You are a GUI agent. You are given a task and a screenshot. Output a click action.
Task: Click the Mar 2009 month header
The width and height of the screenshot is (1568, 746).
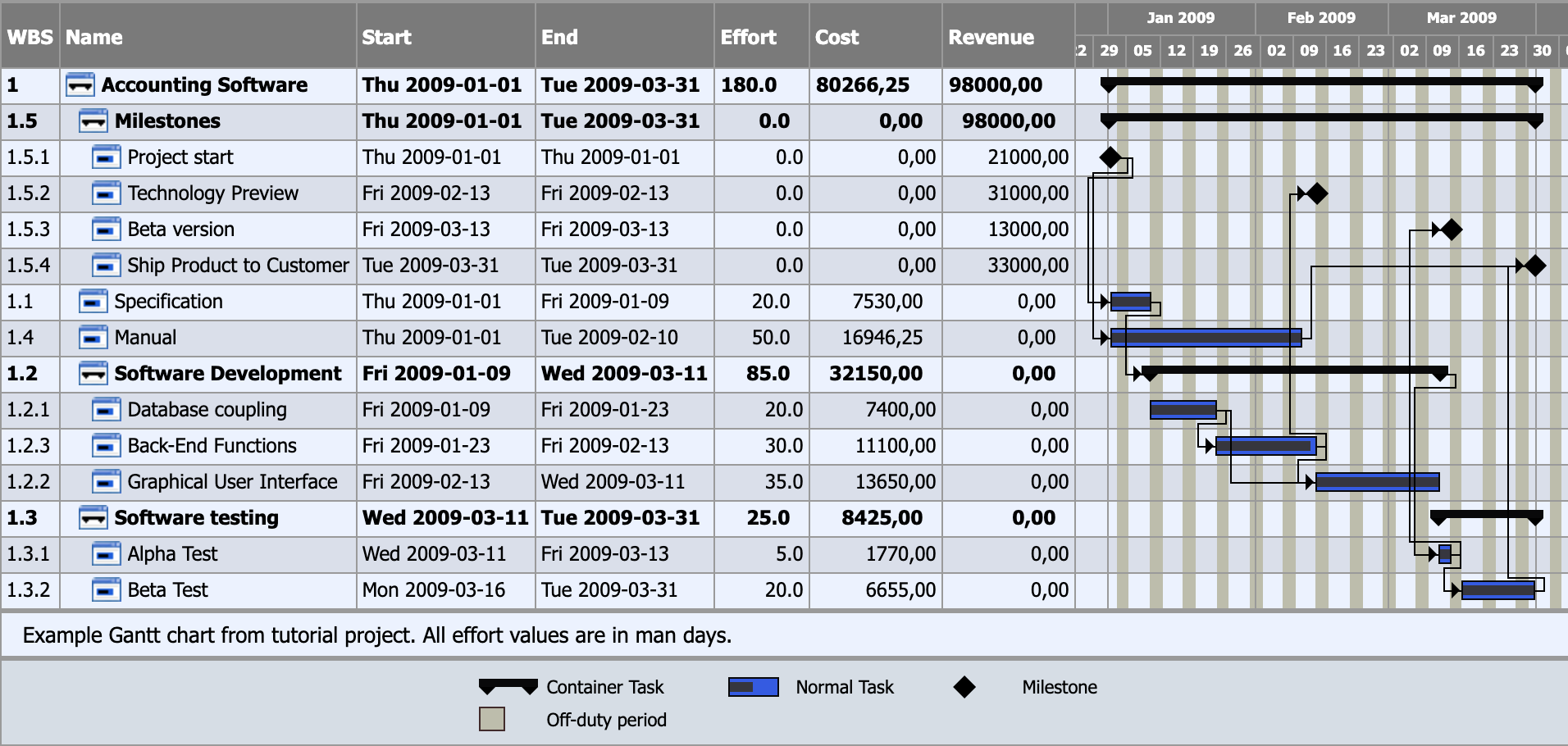[1461, 18]
